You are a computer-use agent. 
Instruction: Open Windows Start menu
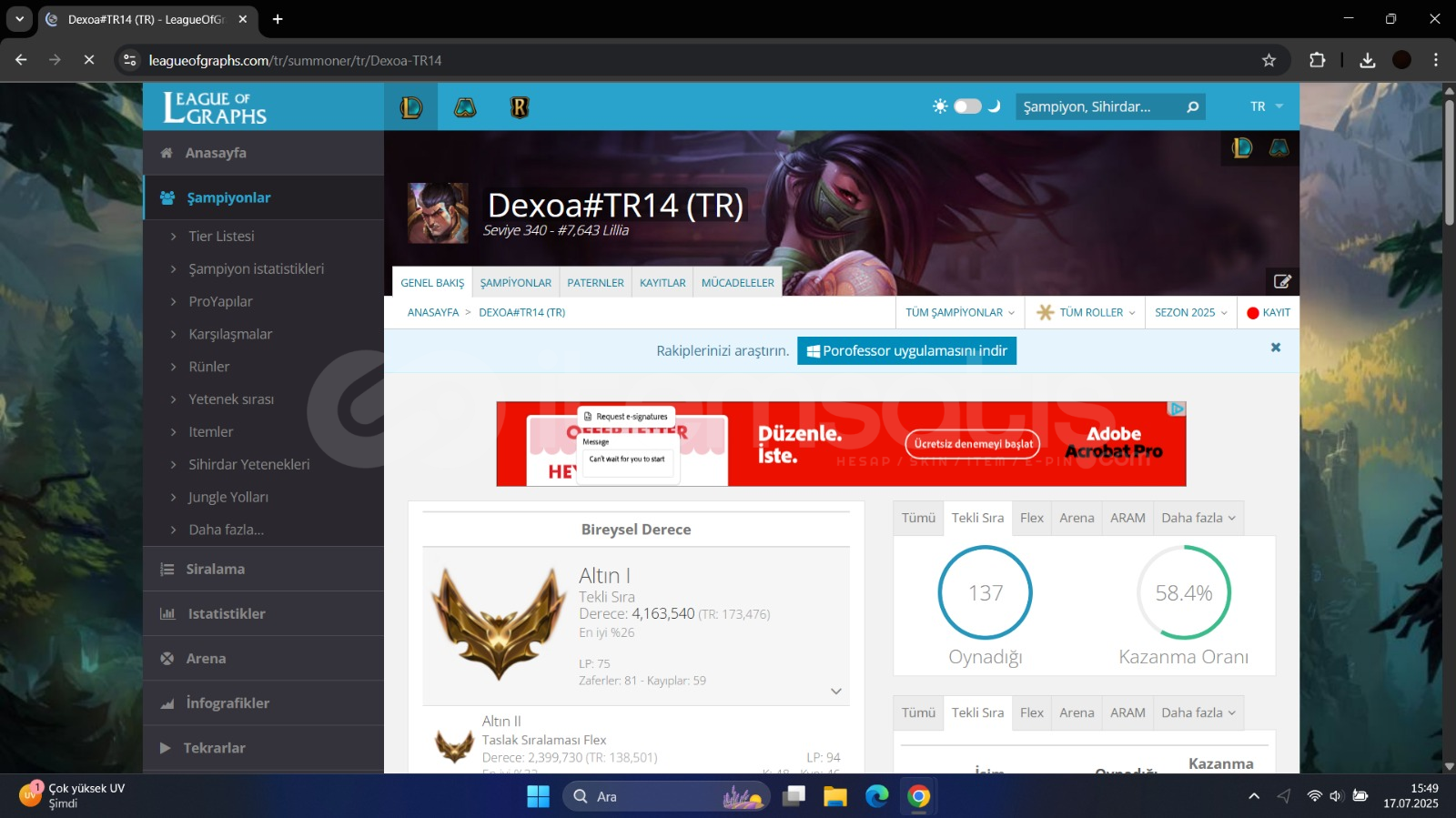[538, 796]
